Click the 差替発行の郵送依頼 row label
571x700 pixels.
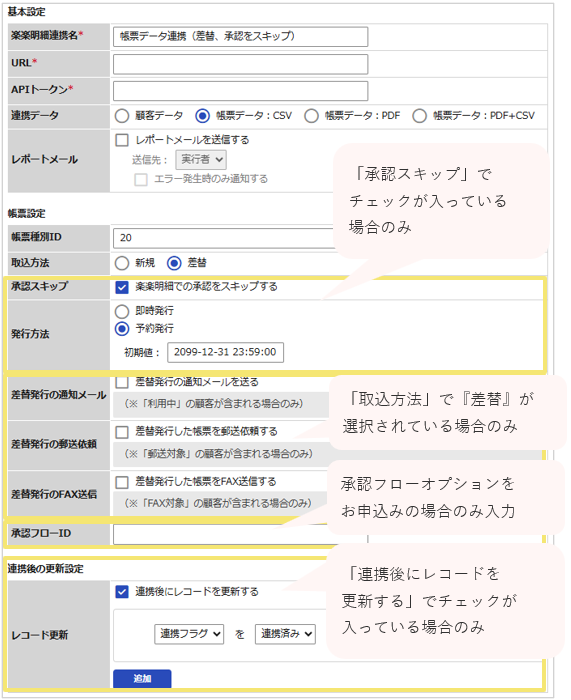[54, 445]
